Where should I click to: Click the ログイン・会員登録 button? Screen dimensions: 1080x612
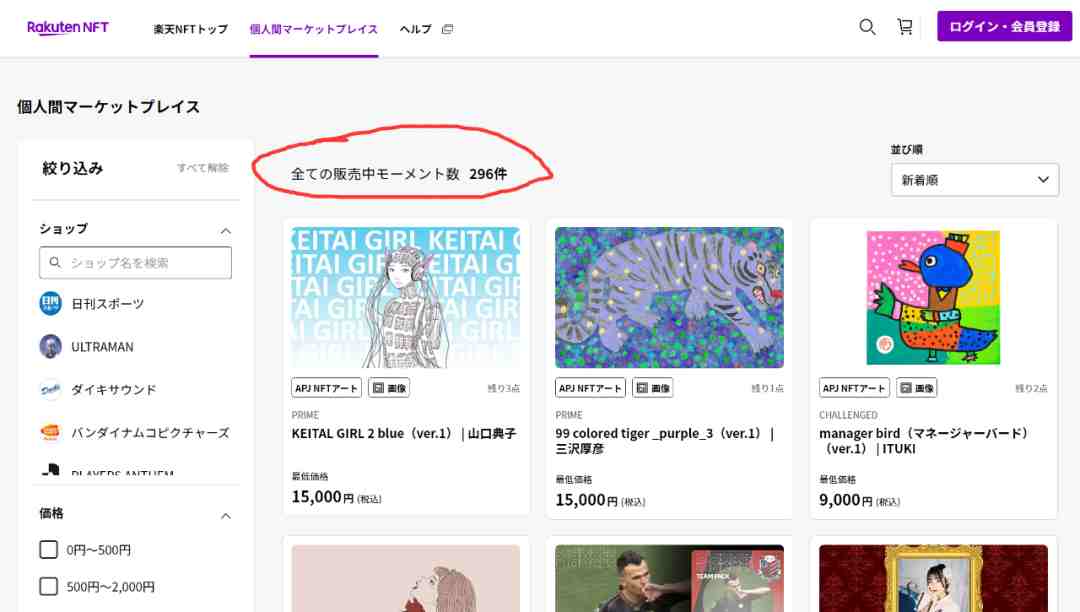click(1004, 26)
